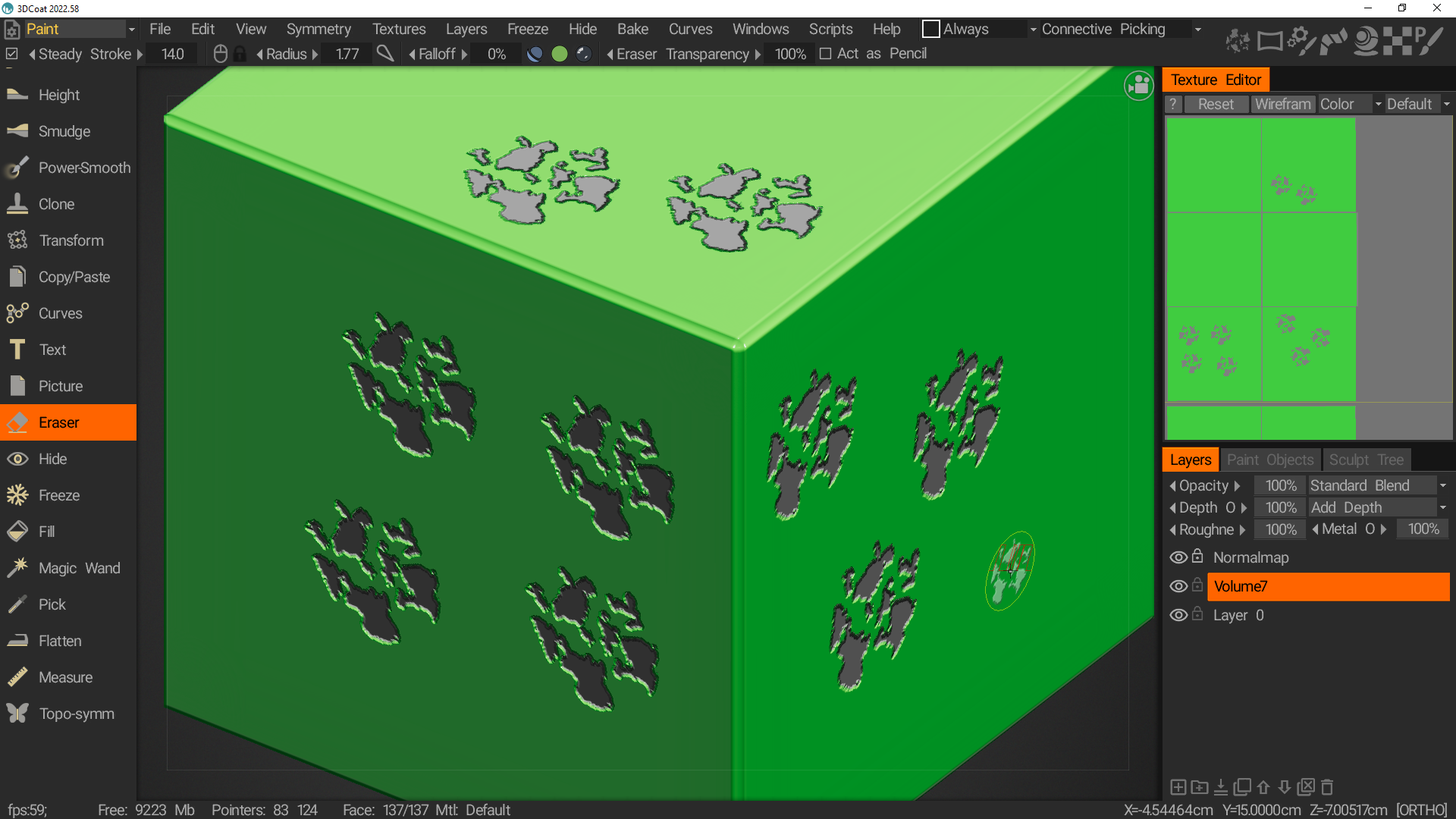Open the Color dropdown in Texture Editor

click(x=1350, y=104)
